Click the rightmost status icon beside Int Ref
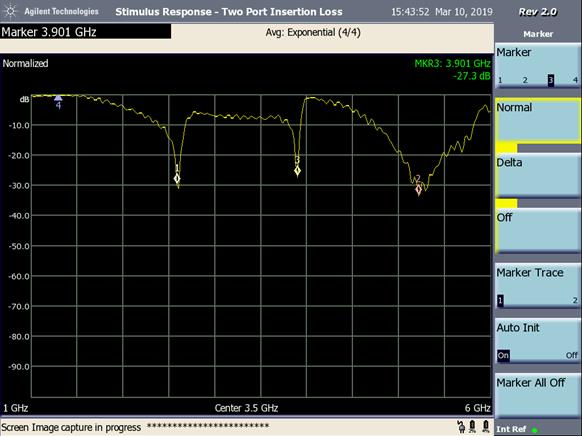582x436 pixels. coord(485,427)
